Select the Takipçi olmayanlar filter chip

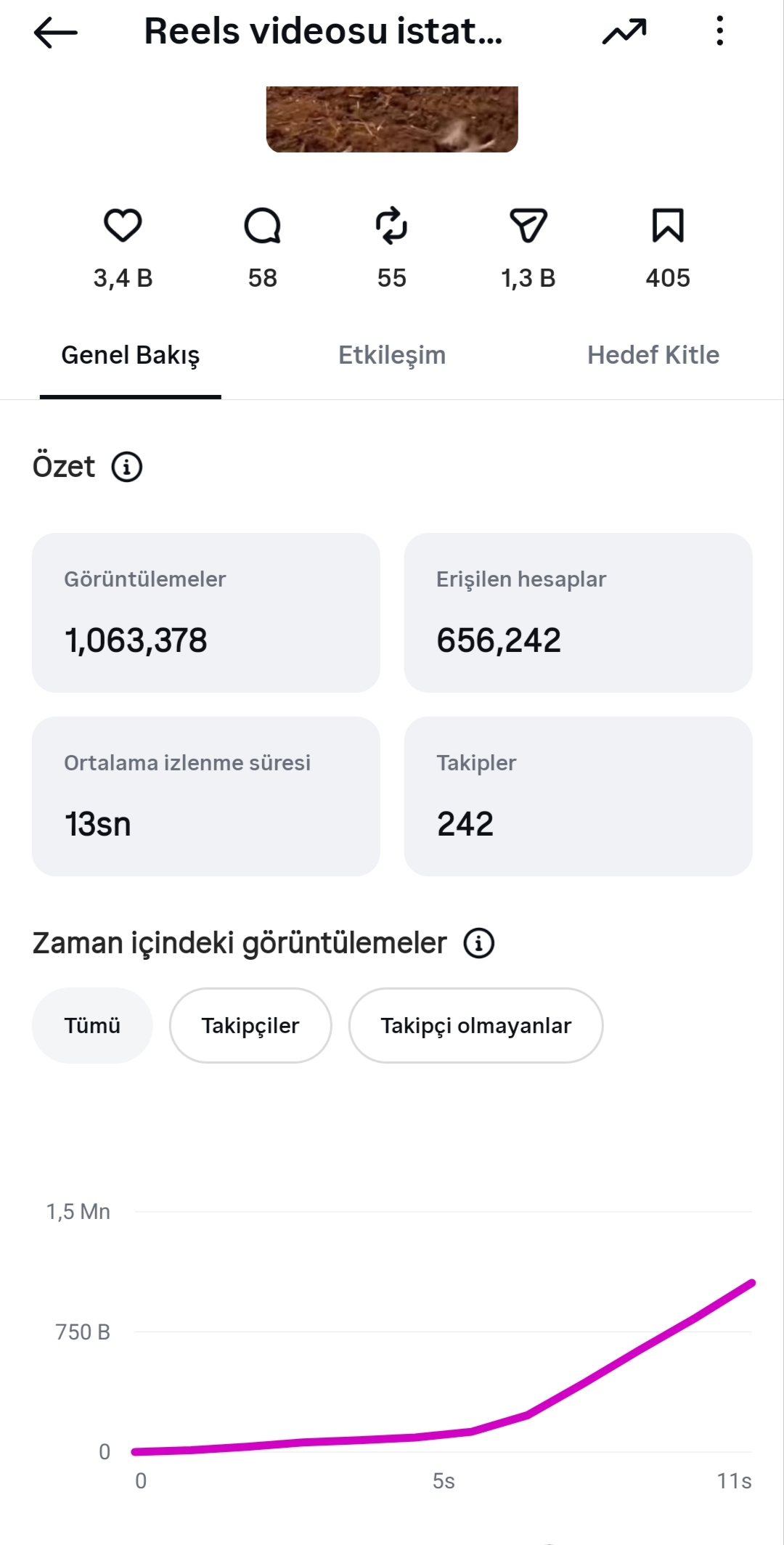(475, 1025)
